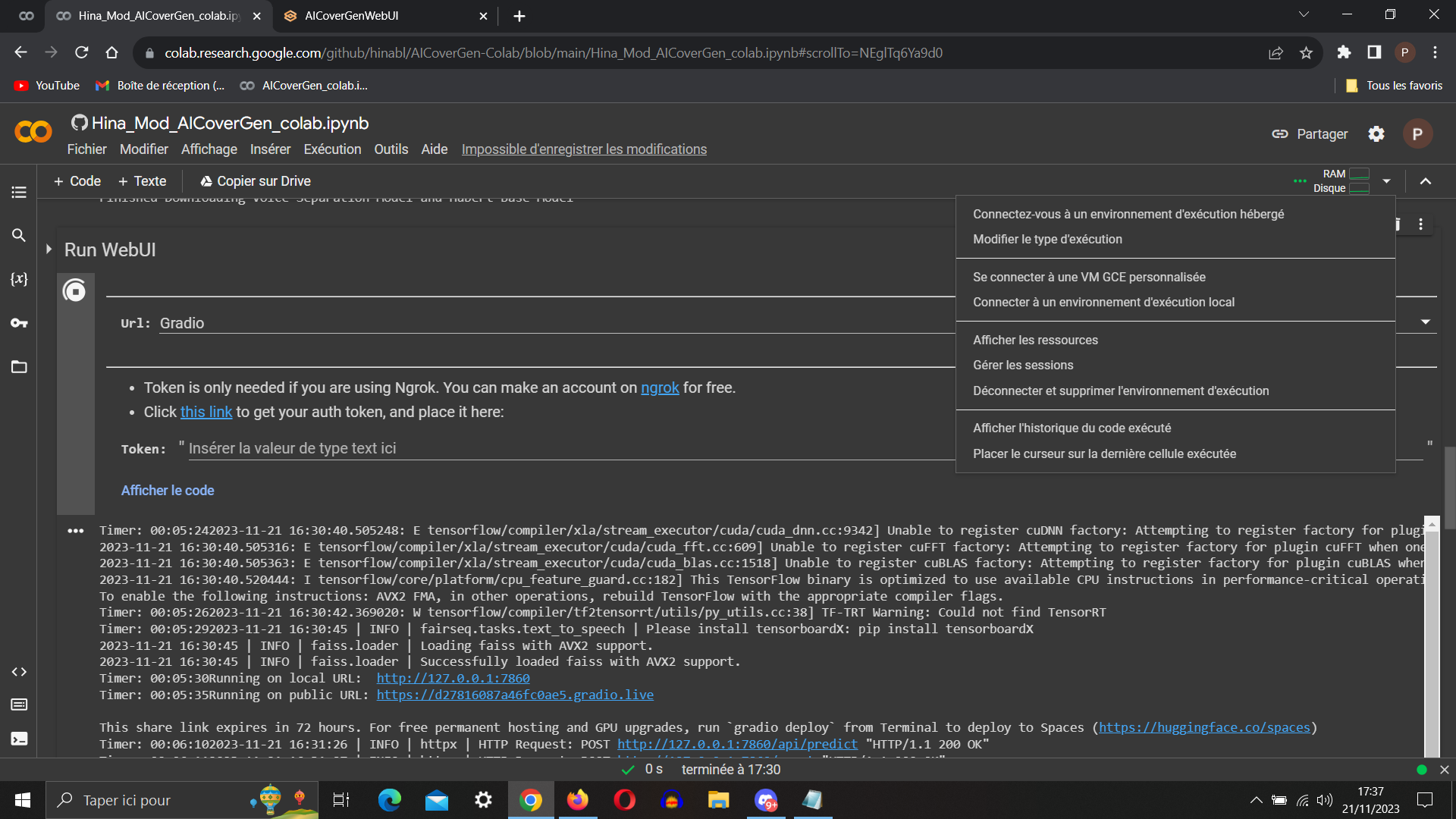Open the Affichage menu
Viewport: 1456px width, 819px height.
209,149
